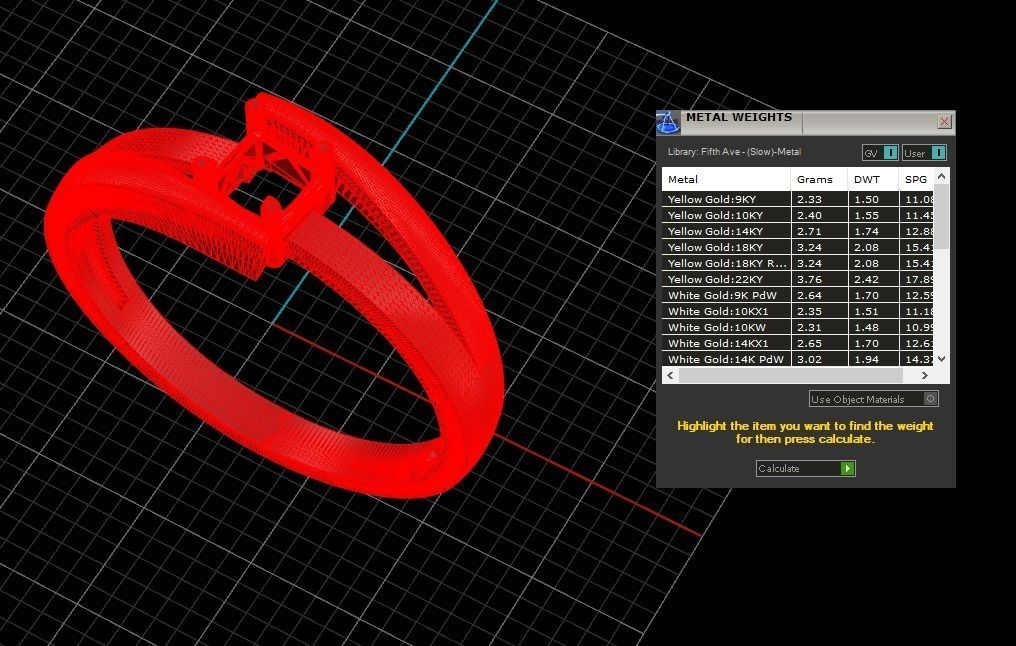Click the metal list scroll-down arrow
Screen dimensions: 1016x646
coord(941,359)
